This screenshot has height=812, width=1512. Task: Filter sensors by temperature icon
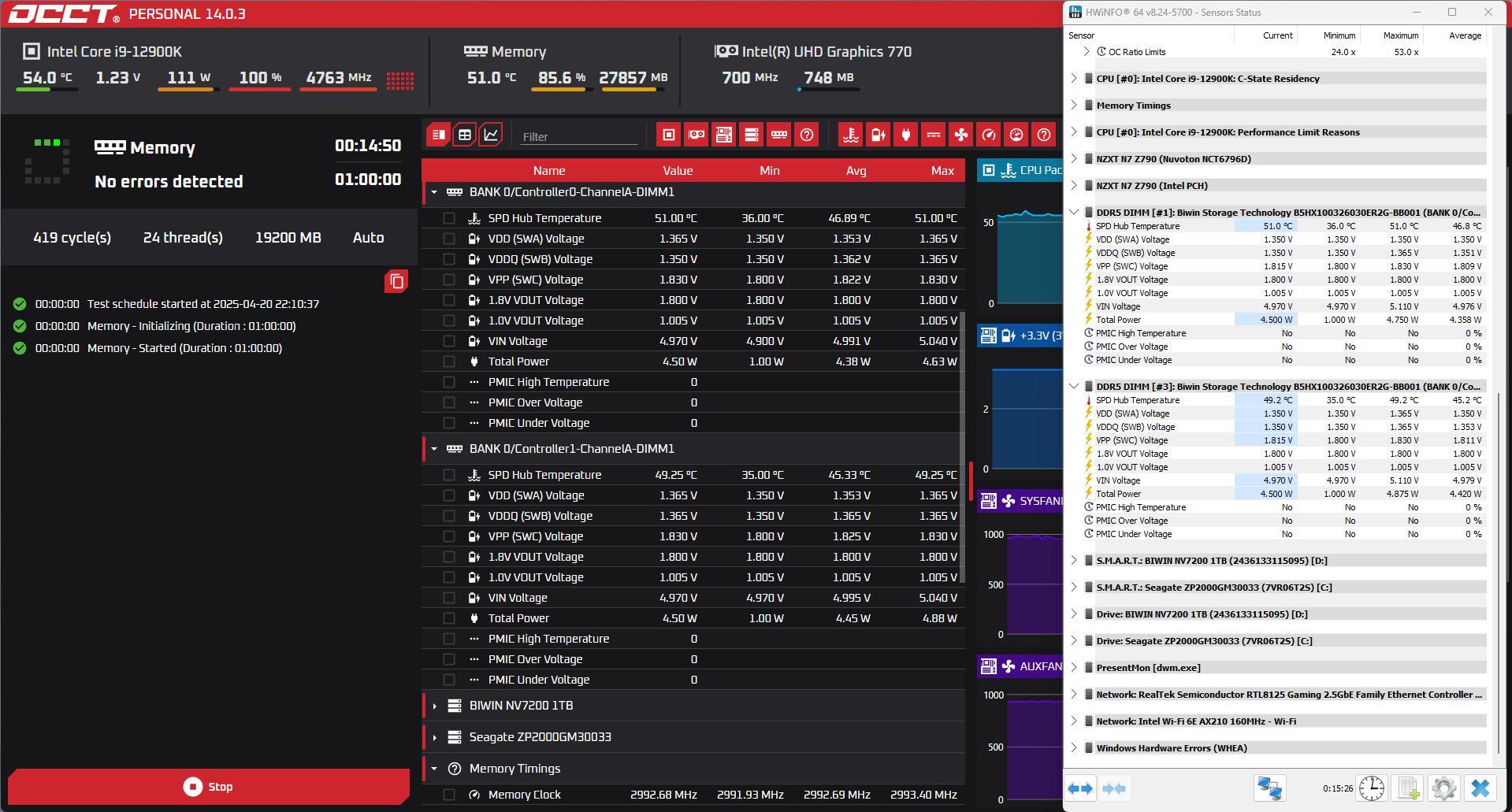[851, 135]
